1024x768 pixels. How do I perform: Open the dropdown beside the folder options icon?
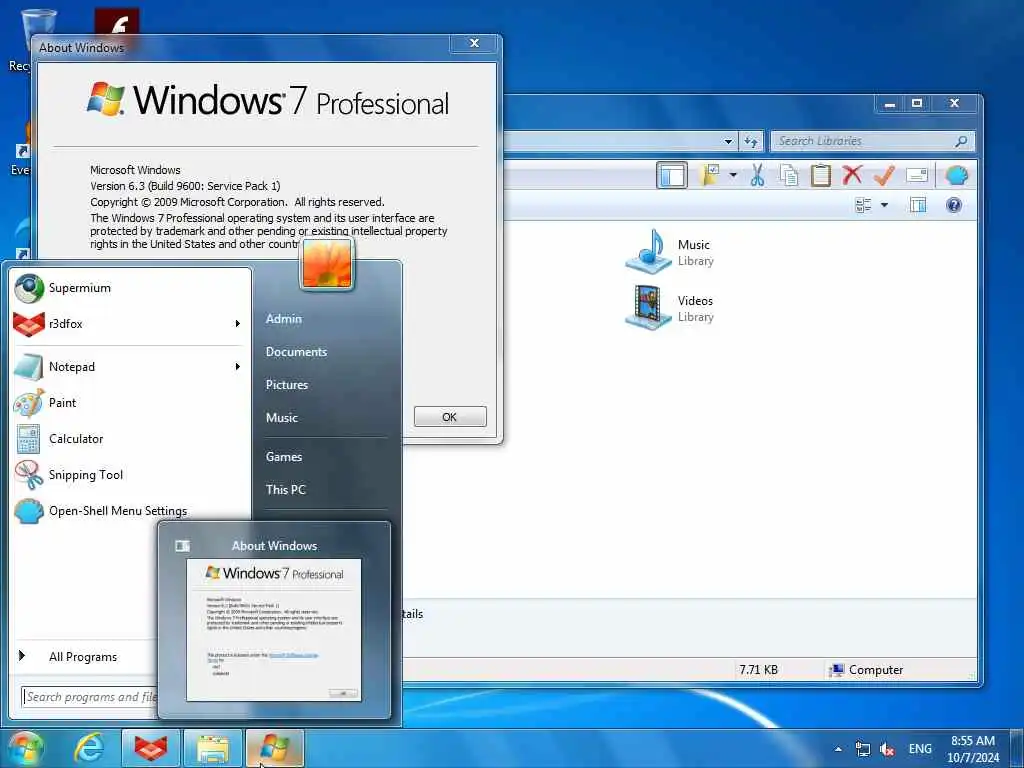tap(733, 175)
